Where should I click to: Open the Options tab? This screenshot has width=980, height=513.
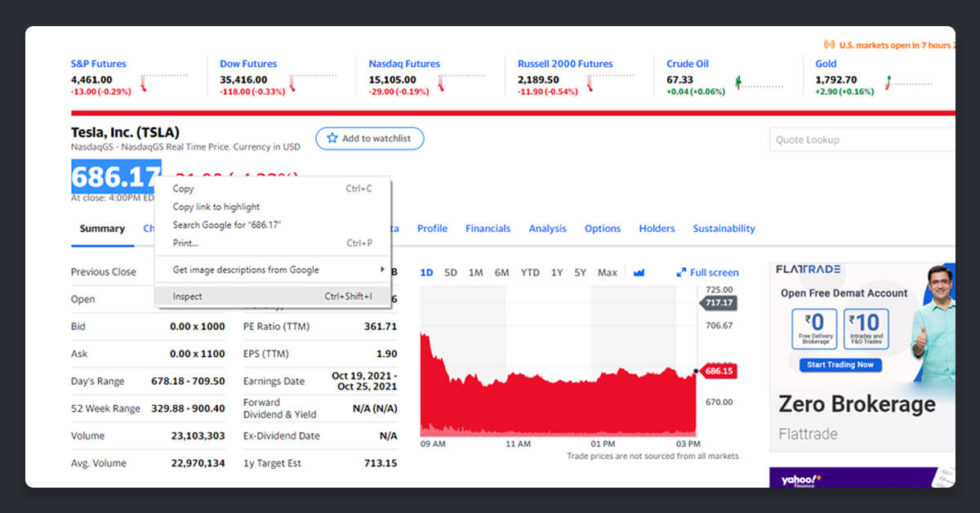pos(602,229)
